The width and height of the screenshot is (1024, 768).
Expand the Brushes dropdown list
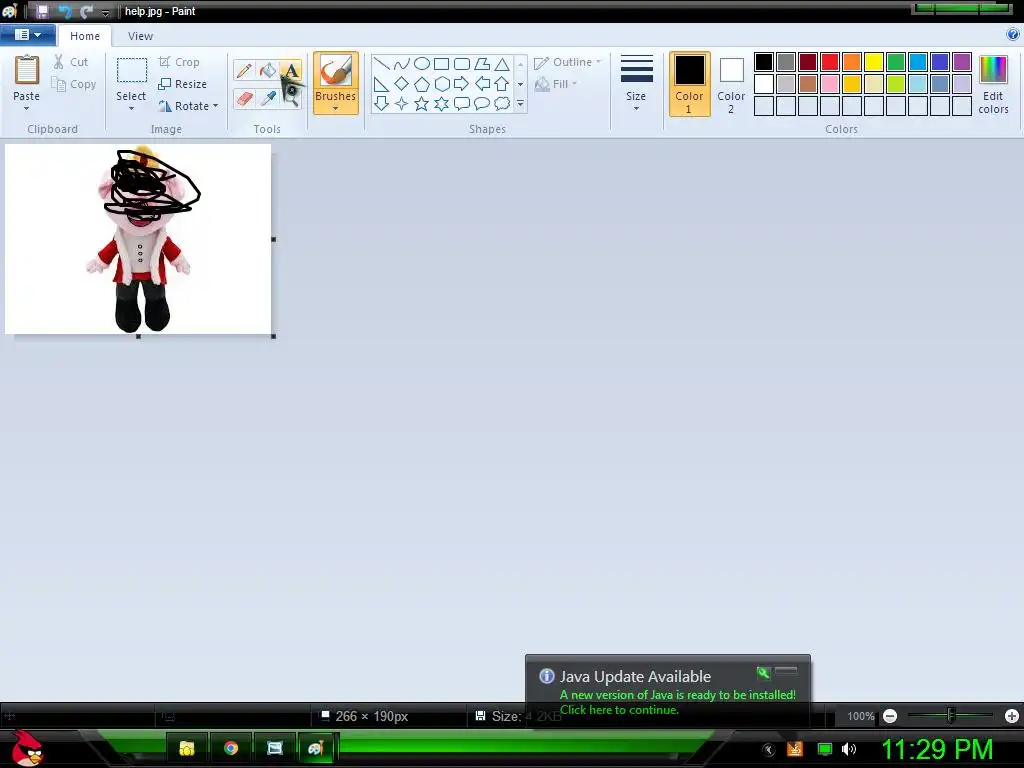336,109
